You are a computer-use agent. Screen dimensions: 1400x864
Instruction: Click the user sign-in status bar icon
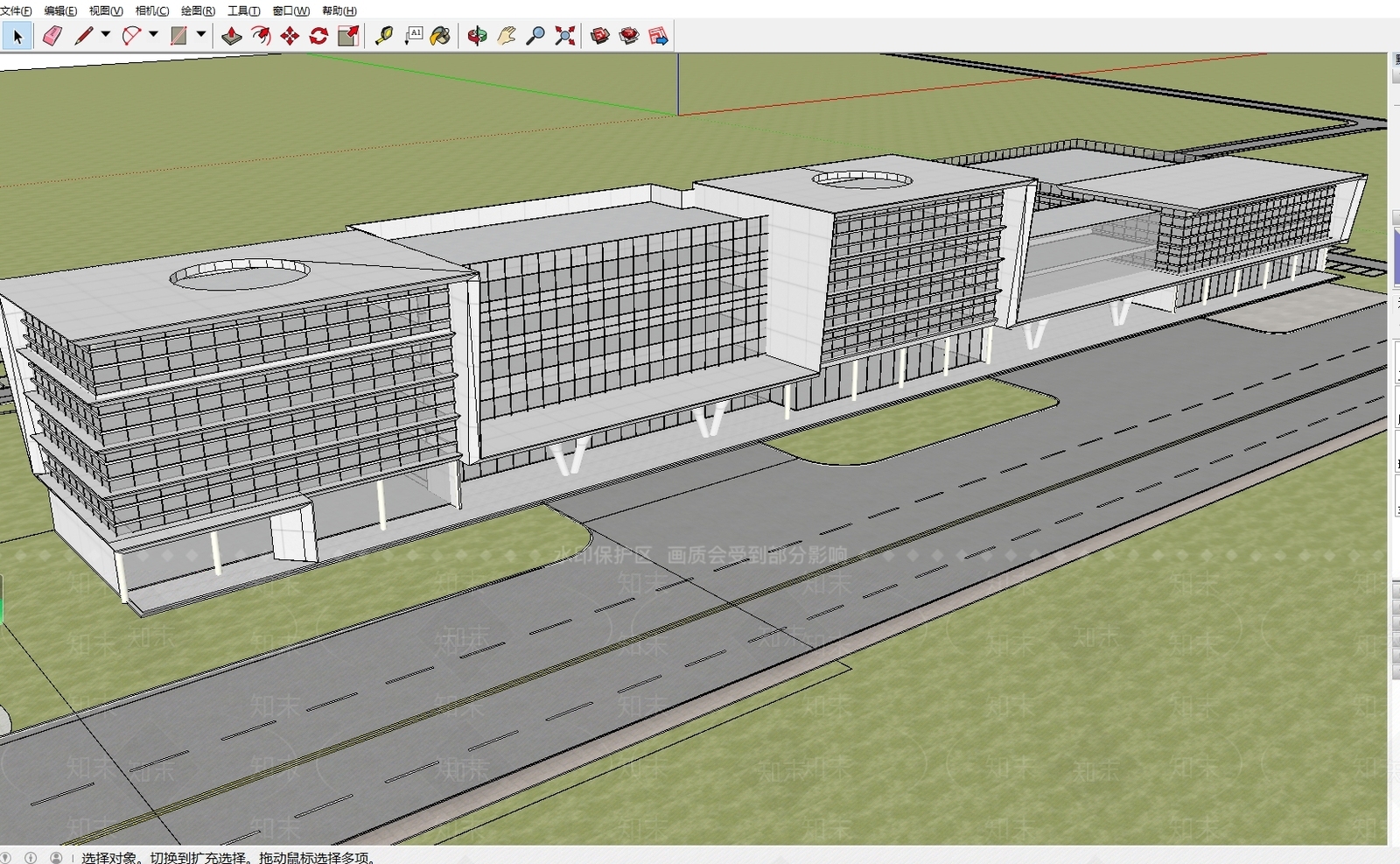[x=56, y=858]
